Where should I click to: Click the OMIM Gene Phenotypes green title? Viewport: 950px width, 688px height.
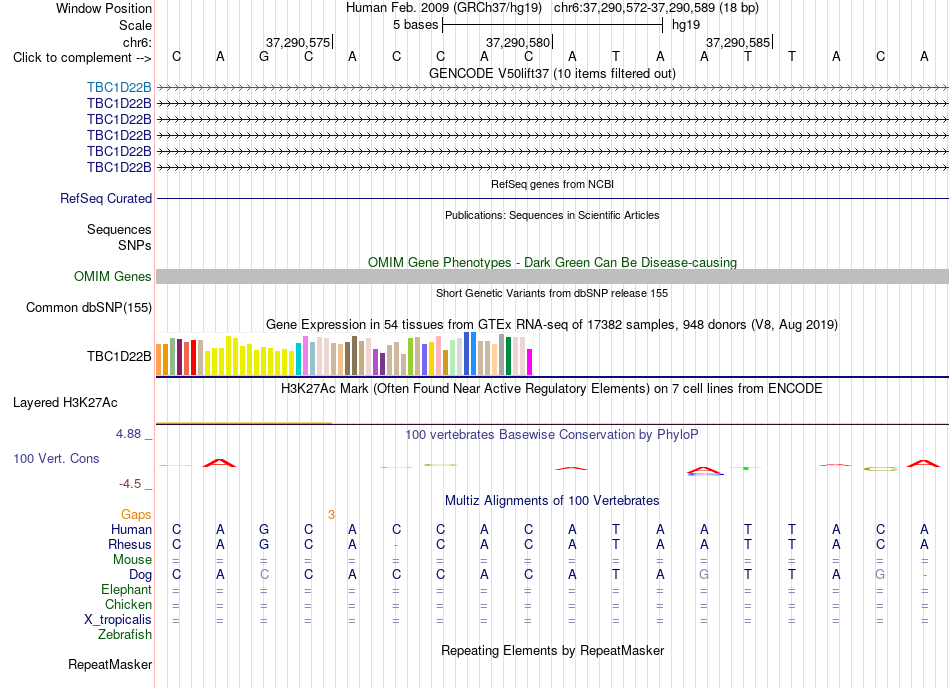click(552, 262)
